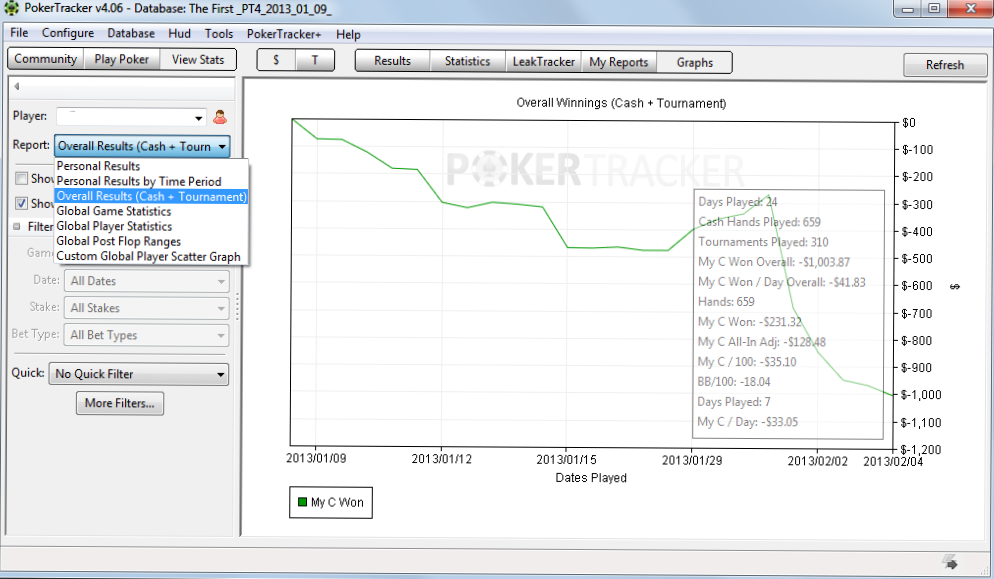Image resolution: width=994 pixels, height=579 pixels.
Task: Open the Tools menu
Action: (x=219, y=34)
